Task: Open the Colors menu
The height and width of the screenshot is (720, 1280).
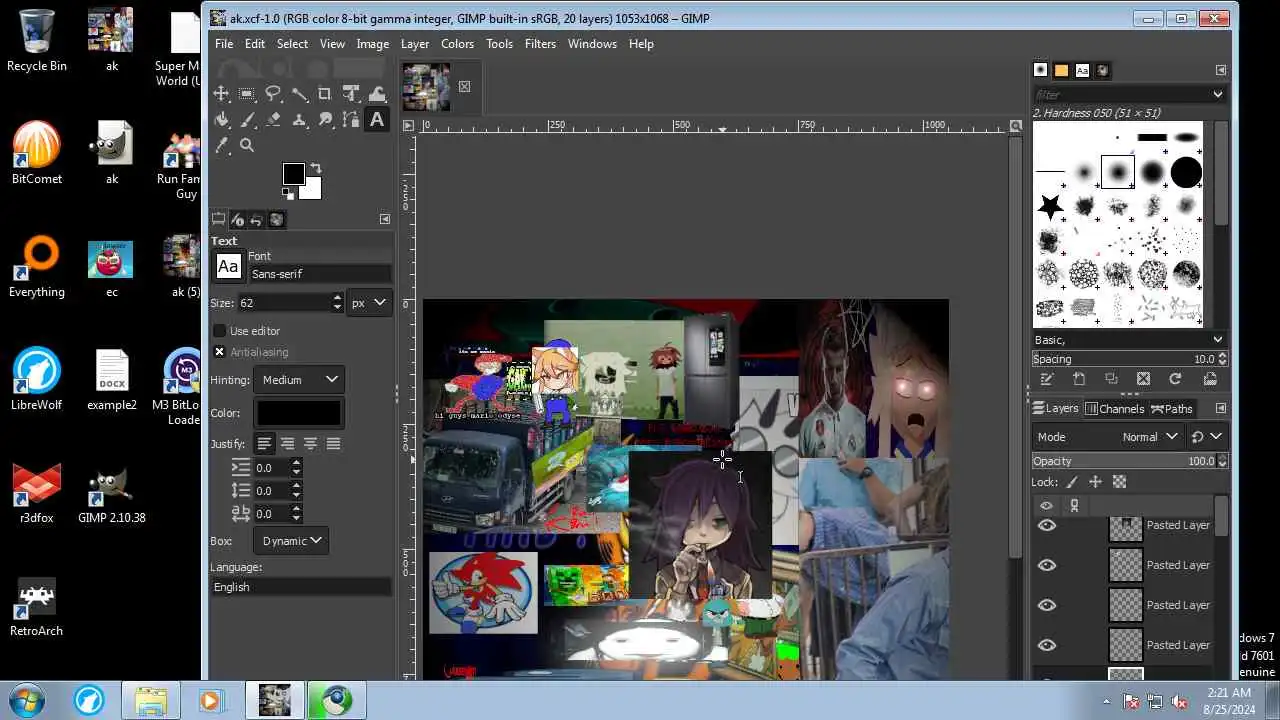Action: point(457,44)
